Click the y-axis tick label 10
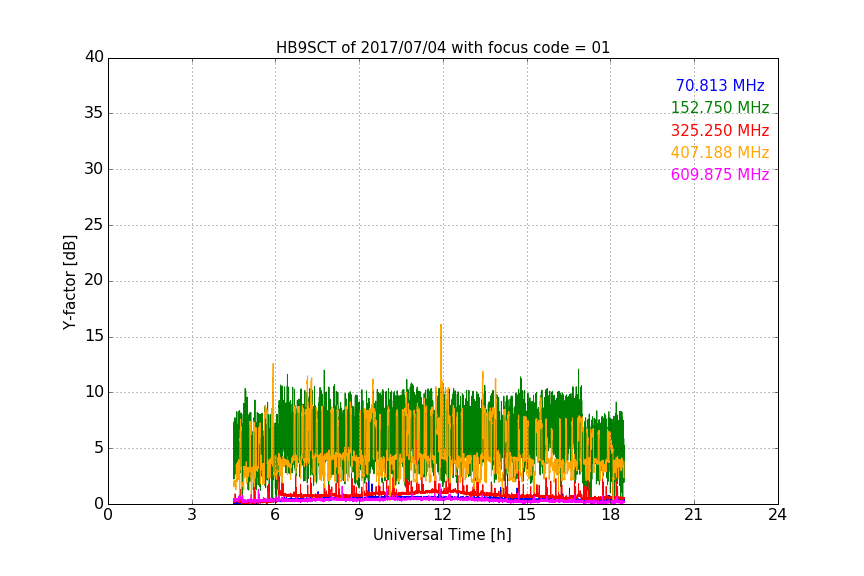Image resolution: width=864 pixels, height=576 pixels. click(x=94, y=392)
